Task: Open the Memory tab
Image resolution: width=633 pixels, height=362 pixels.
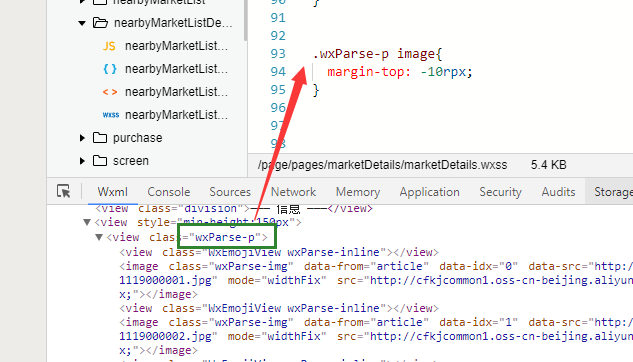Action: (358, 192)
